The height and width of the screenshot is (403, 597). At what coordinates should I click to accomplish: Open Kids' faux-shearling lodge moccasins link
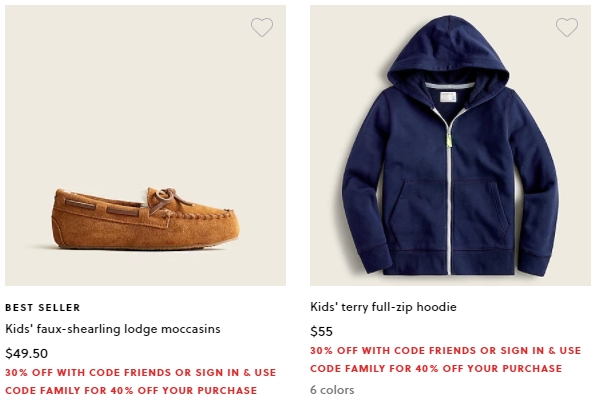click(x=113, y=329)
